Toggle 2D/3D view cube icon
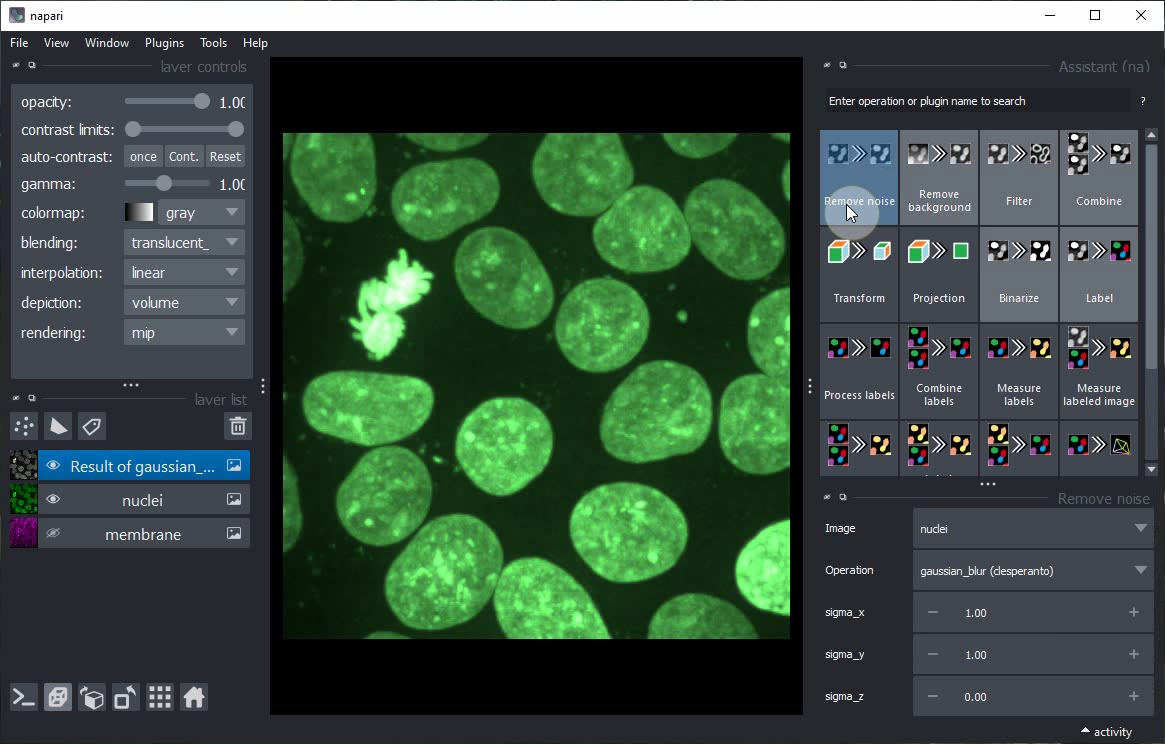The height and width of the screenshot is (744, 1165). pyautogui.click(x=58, y=697)
